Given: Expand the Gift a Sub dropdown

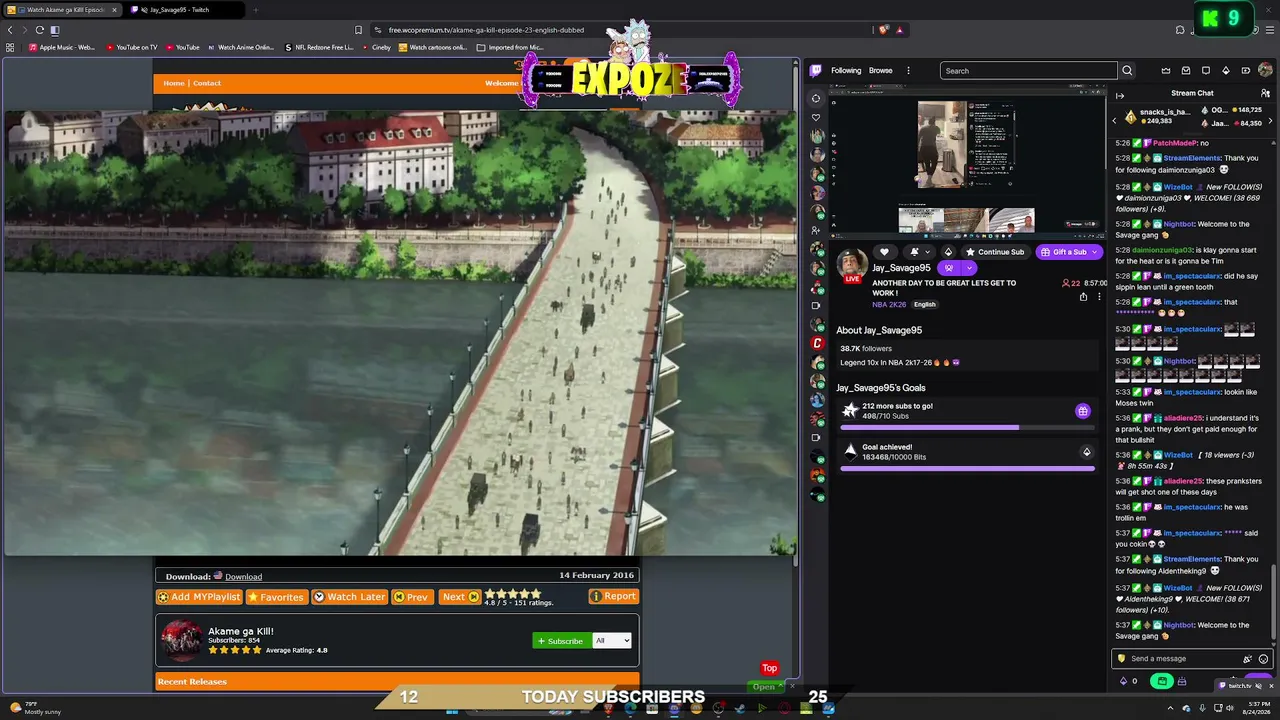Looking at the screenshot, I should (1095, 252).
